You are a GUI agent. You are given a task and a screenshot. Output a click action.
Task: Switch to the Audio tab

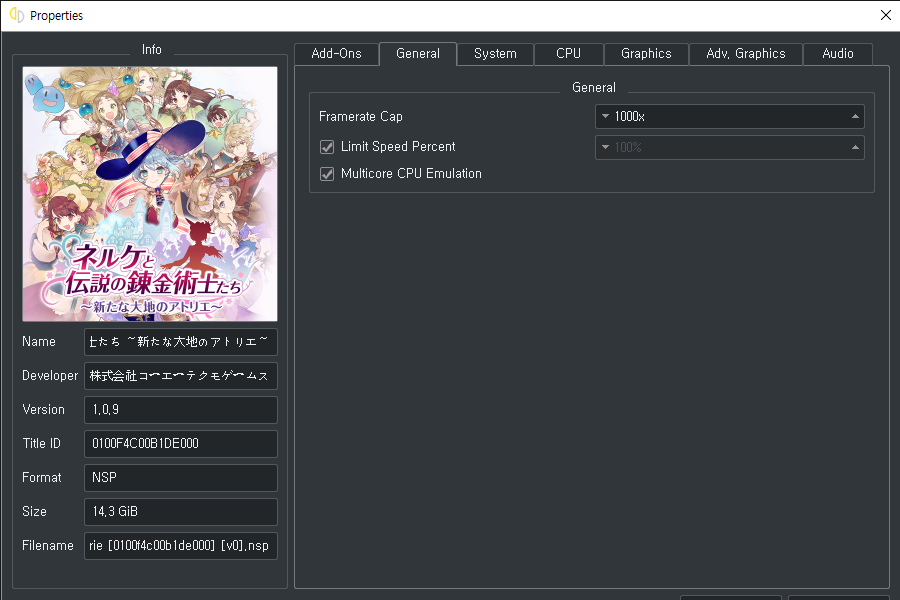pos(837,54)
